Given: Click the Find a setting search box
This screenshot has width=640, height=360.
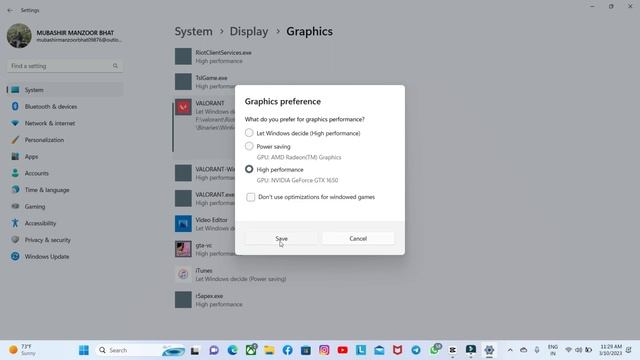Looking at the screenshot, I should click(x=65, y=66).
